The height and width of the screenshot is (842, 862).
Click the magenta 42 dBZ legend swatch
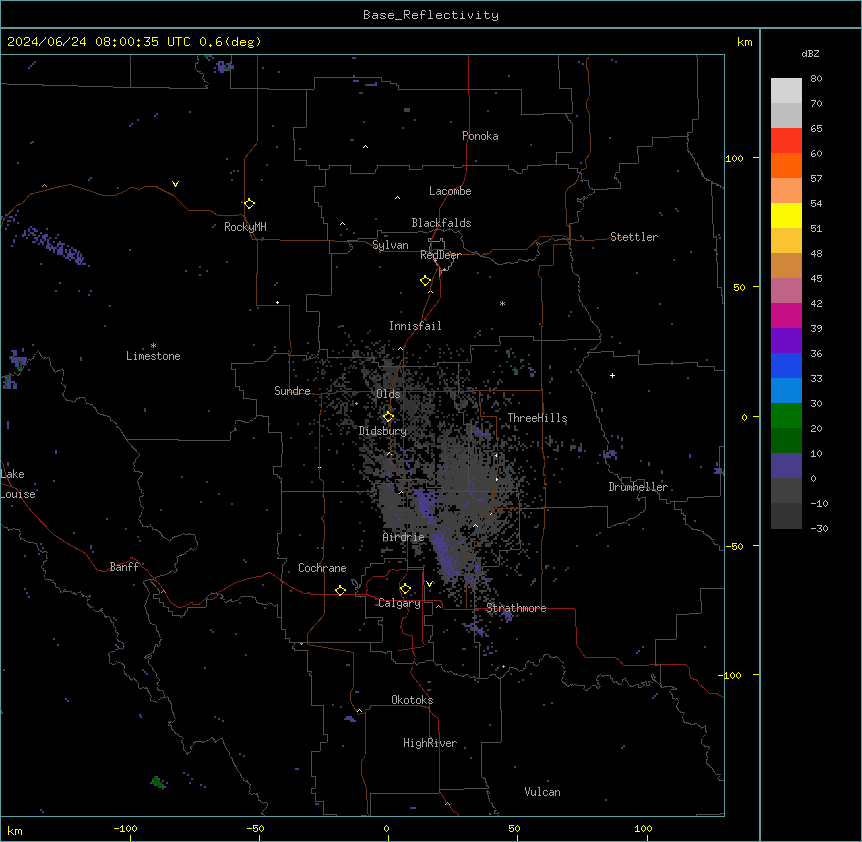(786, 315)
